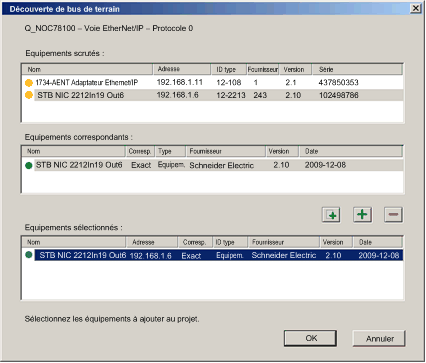Click Corresp. header in selected devices list
Image resolution: width=426 pixels, height=363 pixels.
pyautogui.click(x=195, y=242)
